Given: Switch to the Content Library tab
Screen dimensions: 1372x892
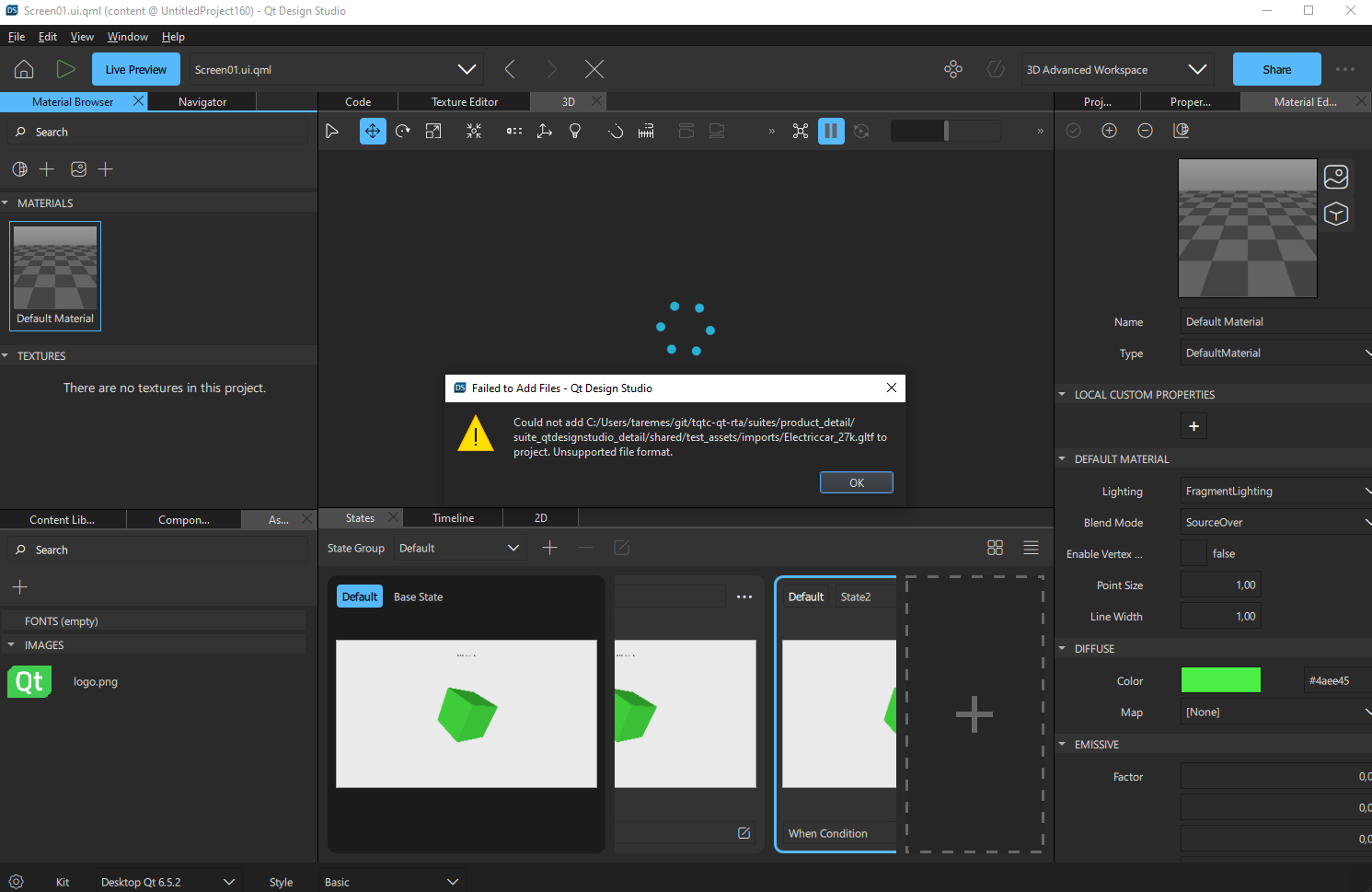Looking at the screenshot, I should [x=62, y=520].
